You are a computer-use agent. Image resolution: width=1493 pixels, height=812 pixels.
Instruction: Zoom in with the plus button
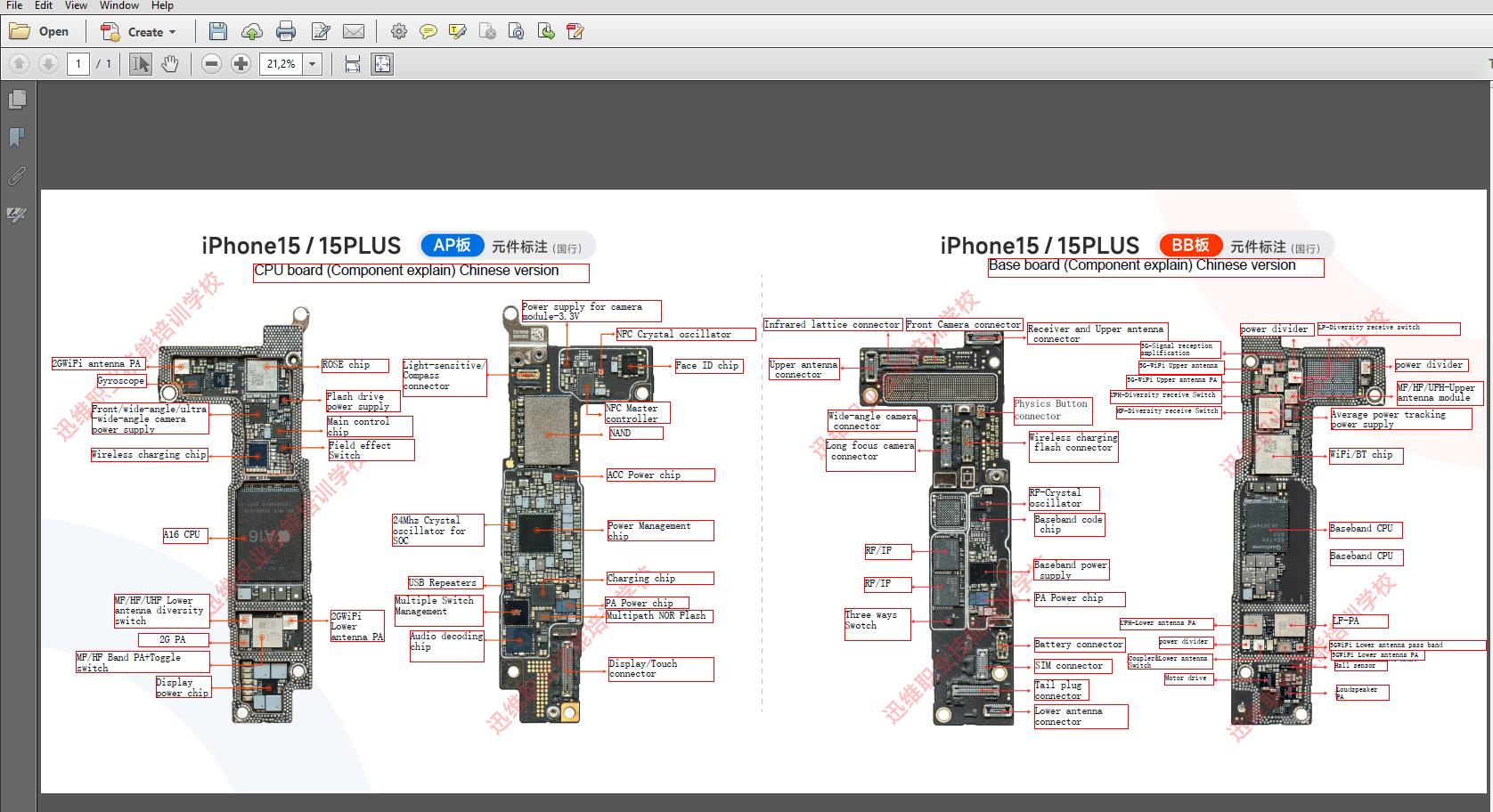[241, 64]
